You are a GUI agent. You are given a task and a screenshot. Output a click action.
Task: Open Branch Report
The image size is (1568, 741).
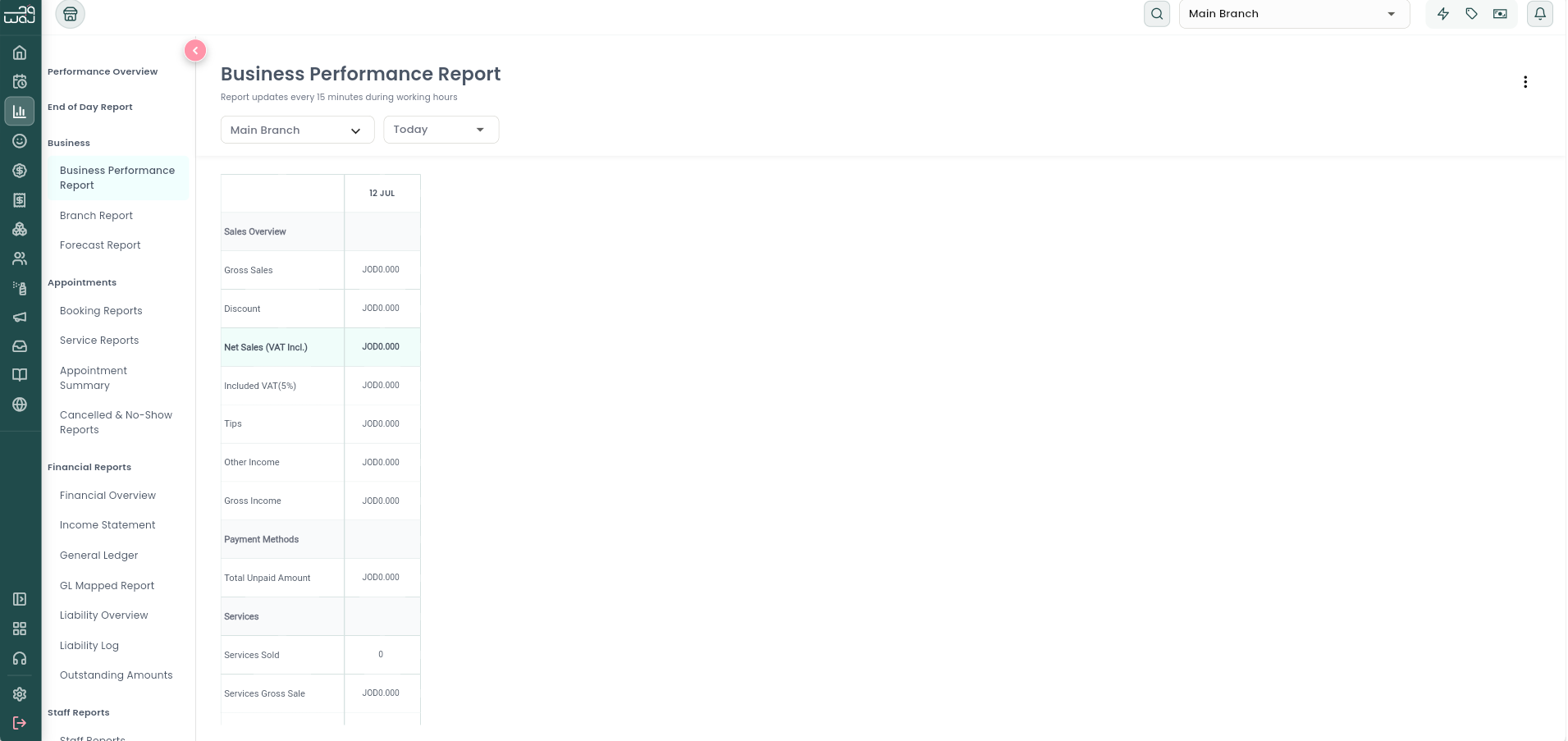coord(96,216)
